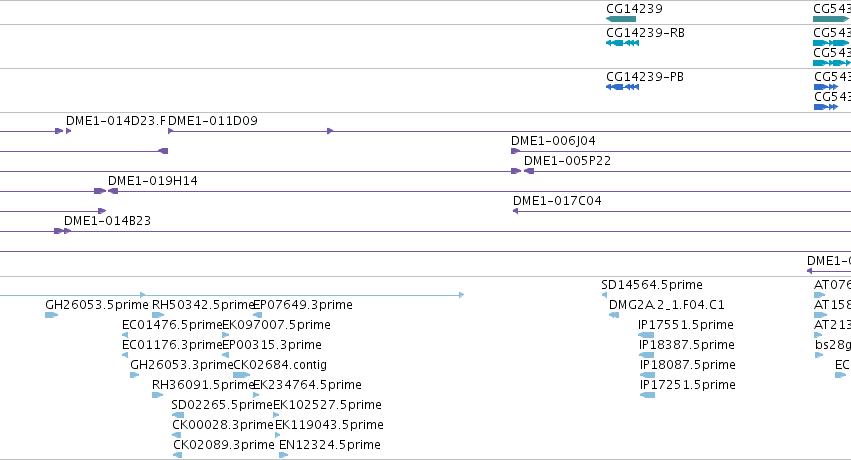Screen dimensions: 851x460
Task: Click the DME1-017C04 left arrow start
Action: pyautogui.click(x=516, y=211)
